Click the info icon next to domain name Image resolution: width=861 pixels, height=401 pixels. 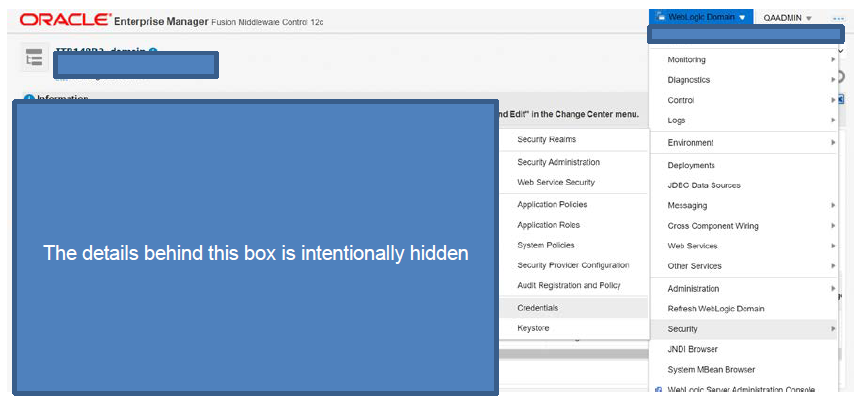click(x=153, y=51)
